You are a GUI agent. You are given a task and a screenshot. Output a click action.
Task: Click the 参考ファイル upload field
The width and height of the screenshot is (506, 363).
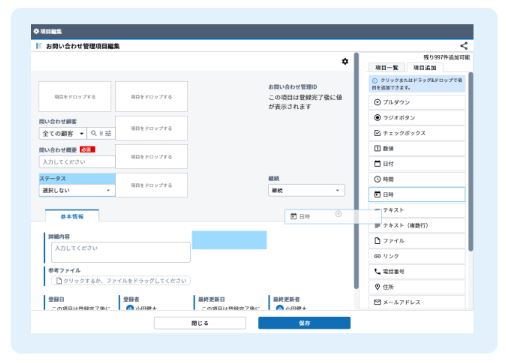(x=121, y=281)
